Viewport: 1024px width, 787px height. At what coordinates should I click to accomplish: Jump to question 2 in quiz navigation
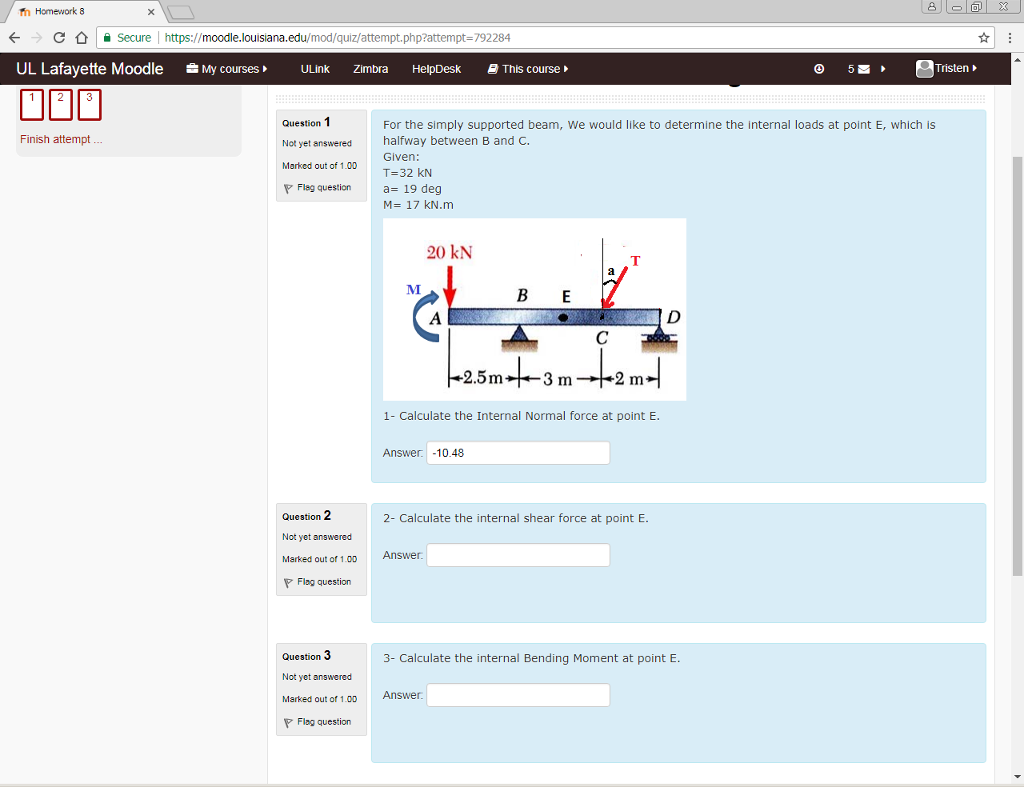click(x=61, y=104)
